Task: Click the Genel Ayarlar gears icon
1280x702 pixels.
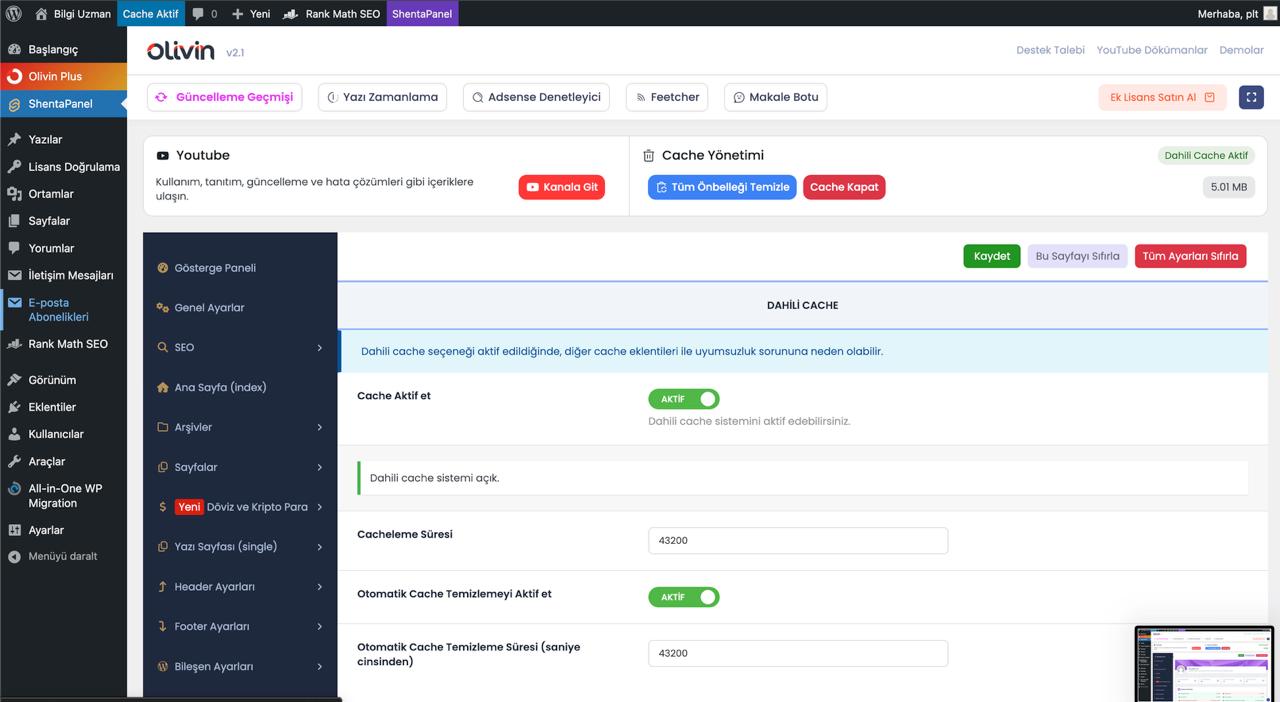Action: coord(163,308)
